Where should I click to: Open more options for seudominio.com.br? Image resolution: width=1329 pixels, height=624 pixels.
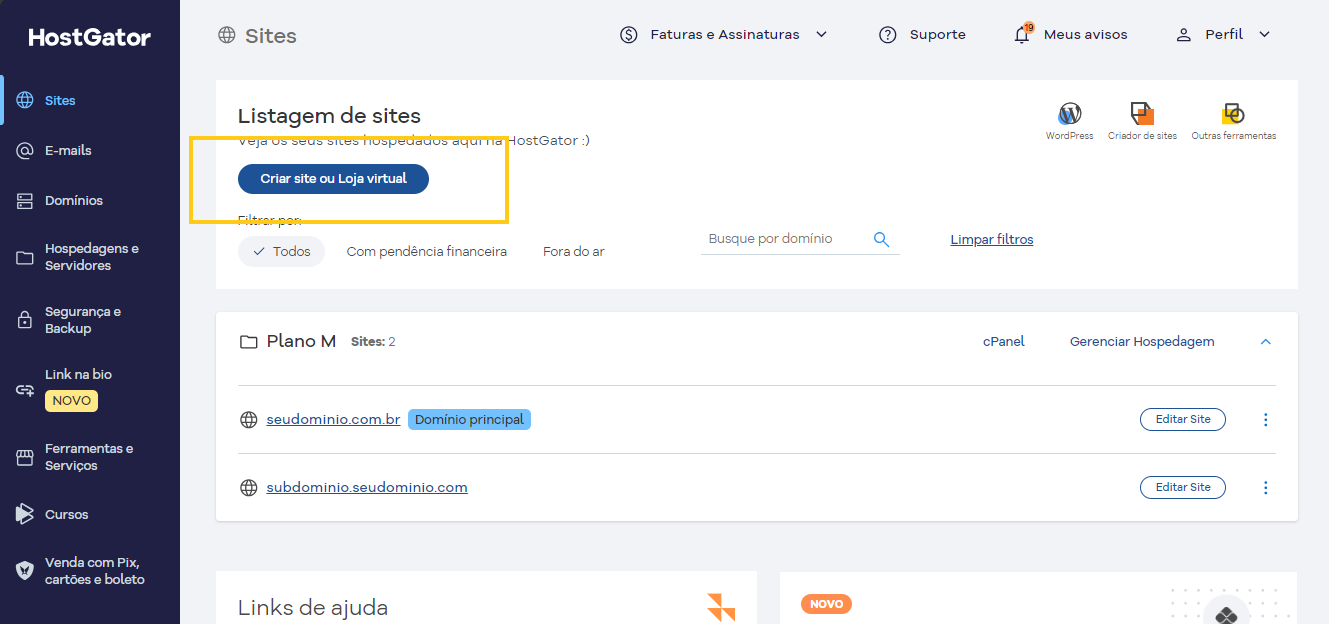(x=1266, y=420)
